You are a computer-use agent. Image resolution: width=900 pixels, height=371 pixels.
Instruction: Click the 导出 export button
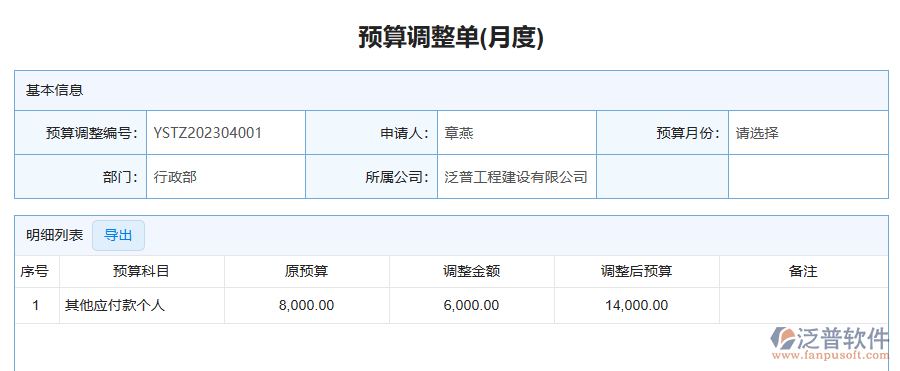(118, 235)
